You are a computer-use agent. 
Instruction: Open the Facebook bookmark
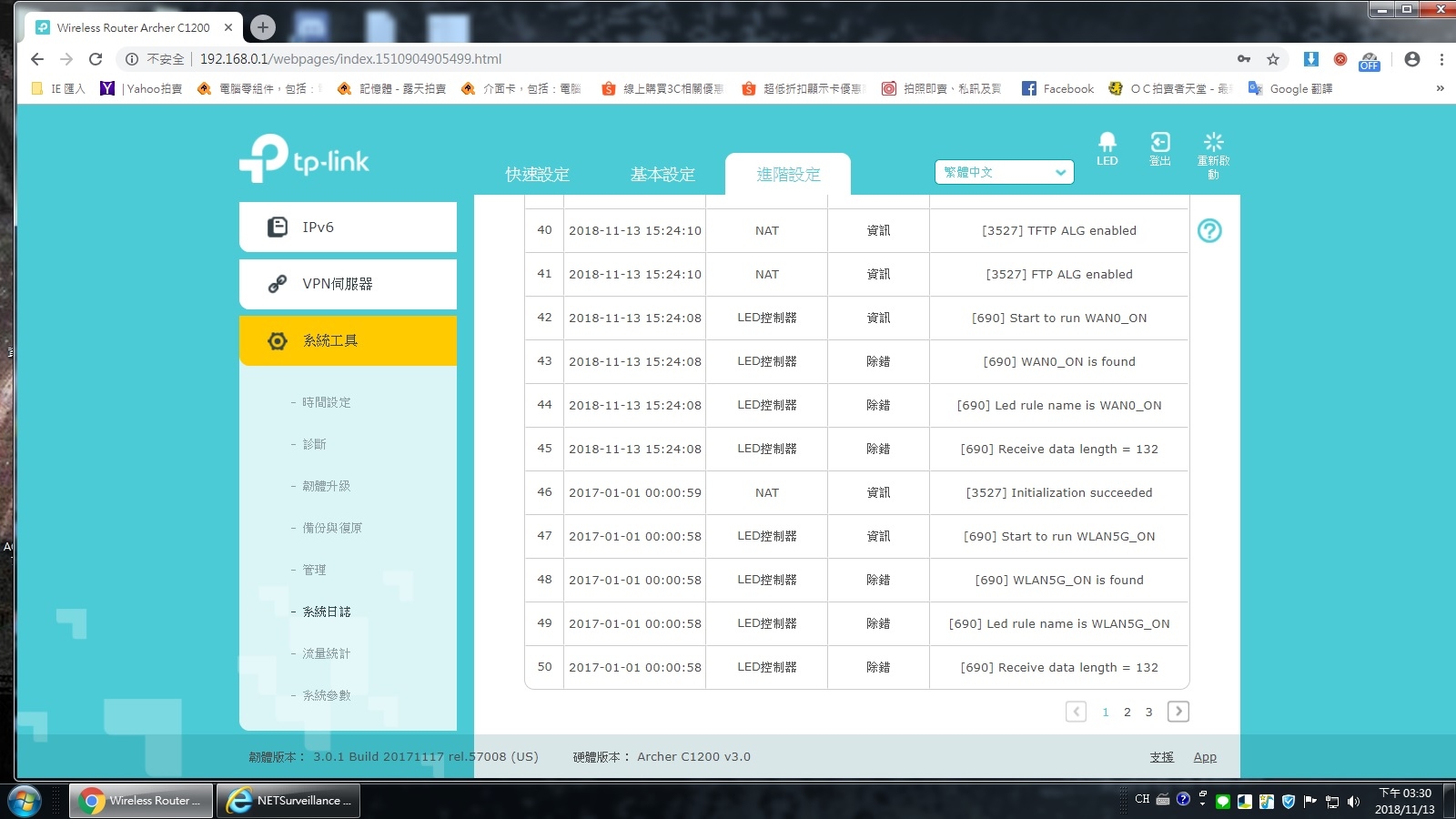1058,88
